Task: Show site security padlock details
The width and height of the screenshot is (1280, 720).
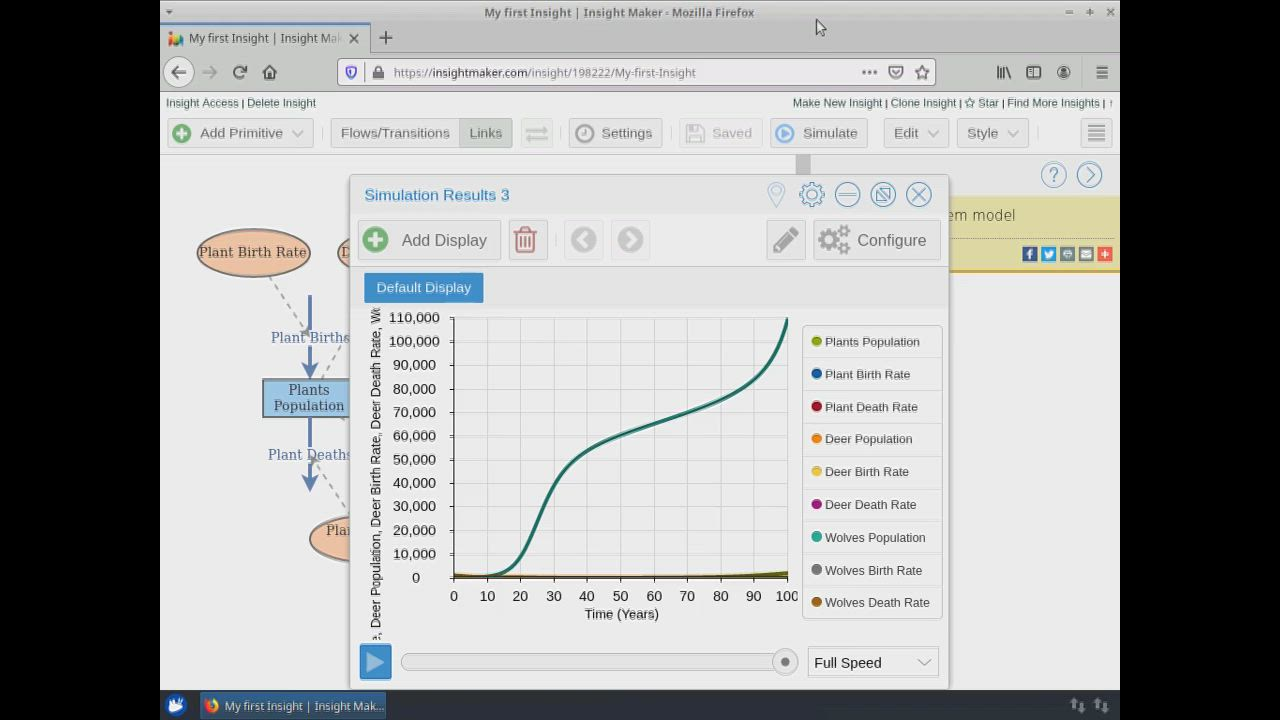Action: pyautogui.click(x=378, y=72)
